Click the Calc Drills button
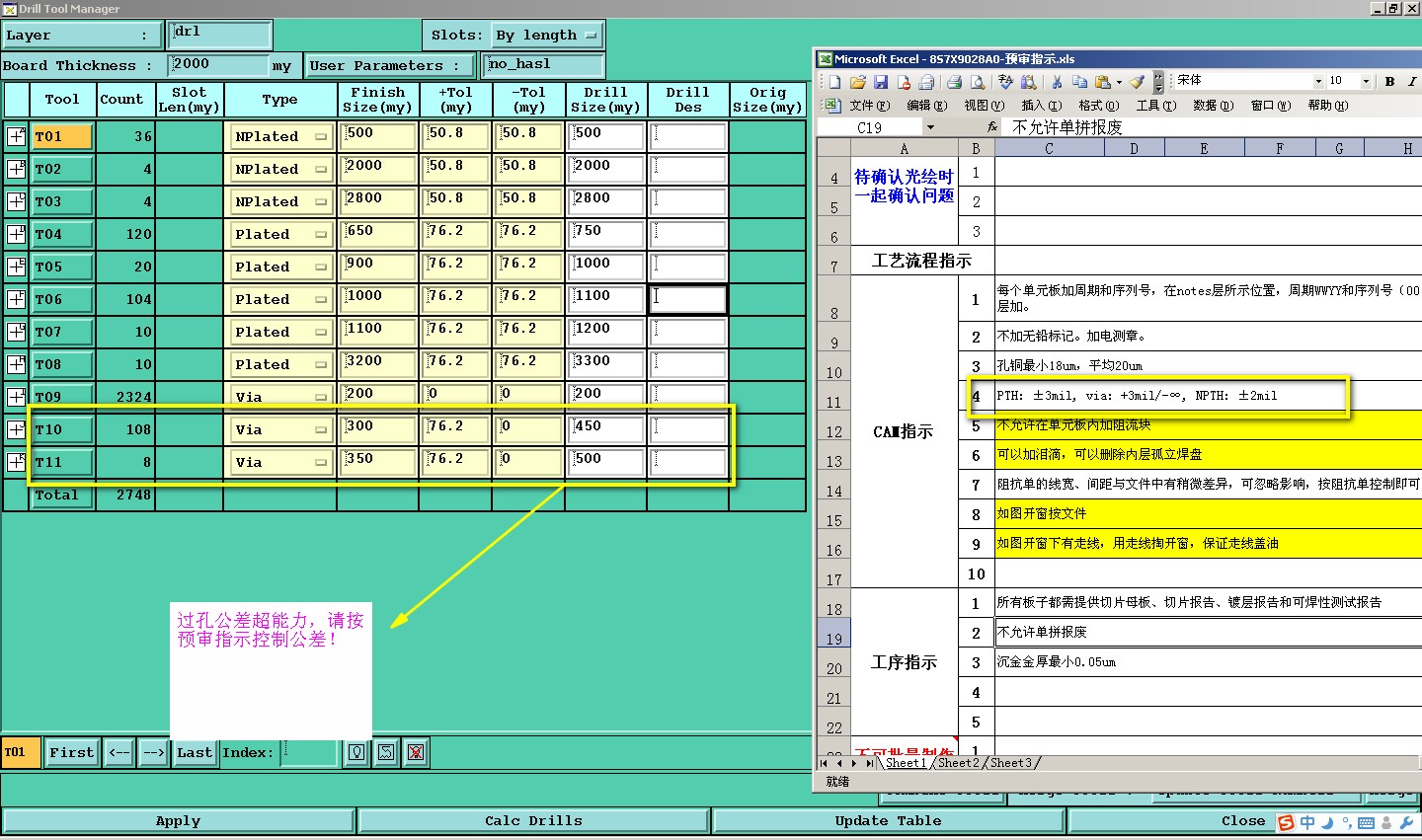Image resolution: width=1422 pixels, height=840 pixels. coord(533,820)
